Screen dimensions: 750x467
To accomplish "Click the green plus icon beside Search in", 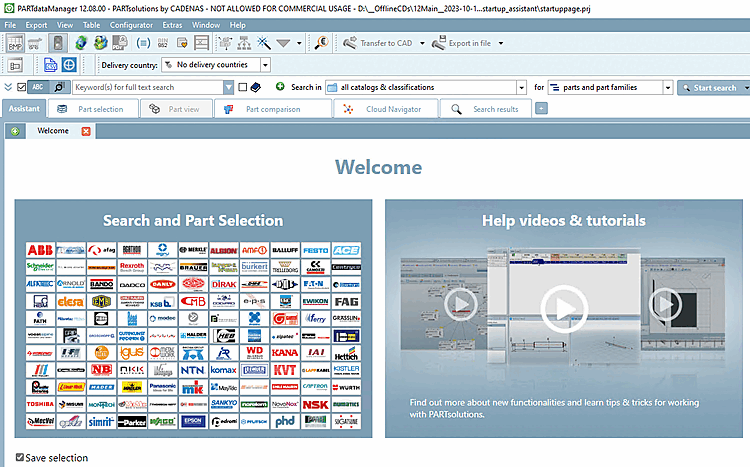I will click(x=280, y=87).
